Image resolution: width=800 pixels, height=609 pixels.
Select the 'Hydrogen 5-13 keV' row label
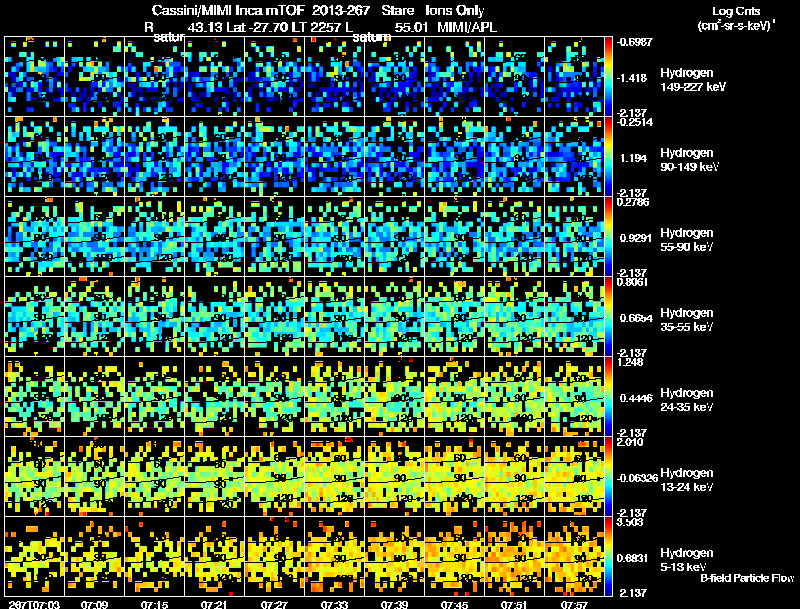tap(687, 560)
